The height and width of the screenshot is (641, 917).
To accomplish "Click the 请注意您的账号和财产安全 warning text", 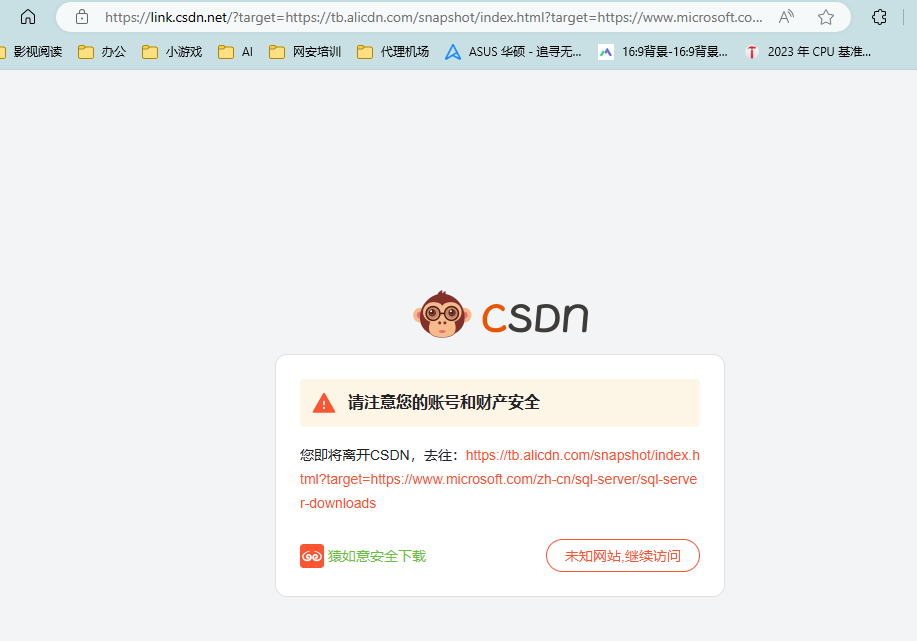I will 443,402.
